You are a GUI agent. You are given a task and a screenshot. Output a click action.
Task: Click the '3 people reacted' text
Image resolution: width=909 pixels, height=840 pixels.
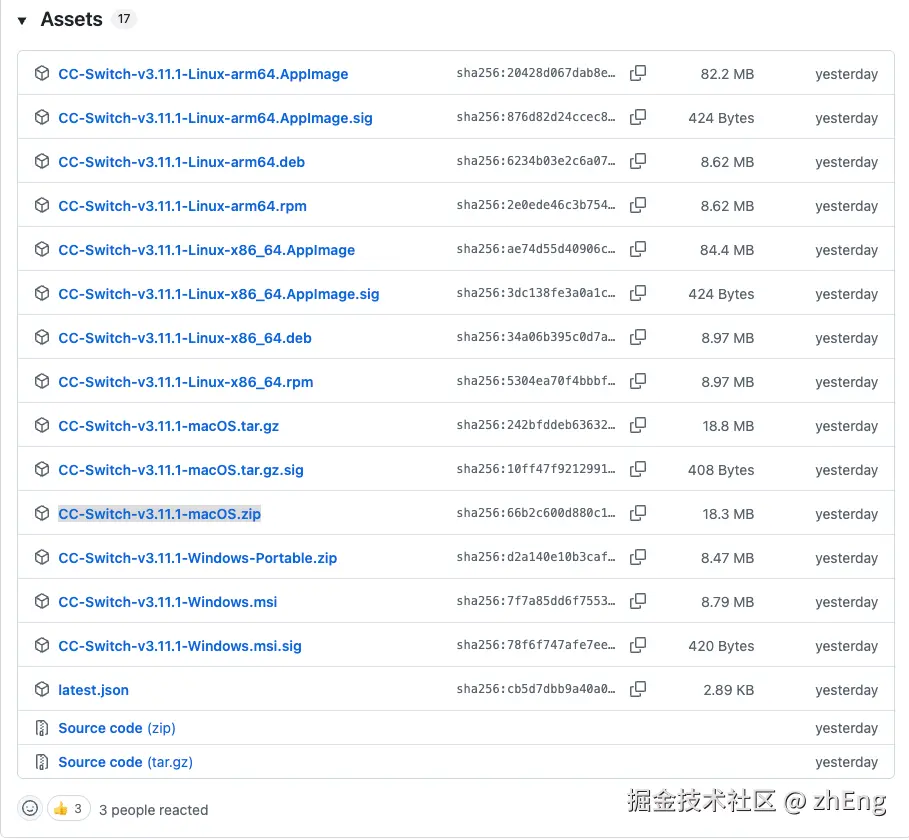pyautogui.click(x=154, y=810)
